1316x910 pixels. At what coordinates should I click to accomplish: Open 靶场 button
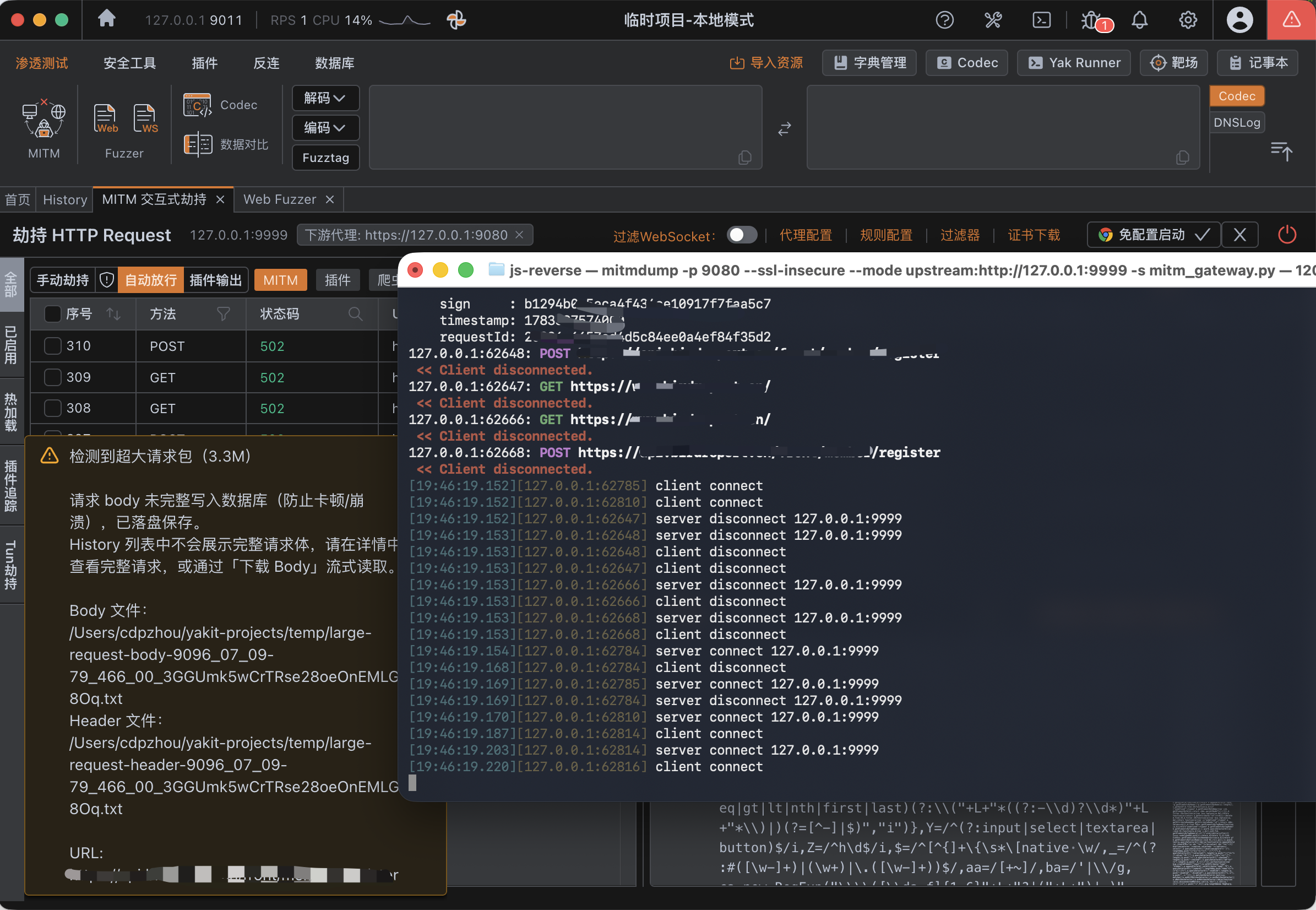click(1173, 63)
